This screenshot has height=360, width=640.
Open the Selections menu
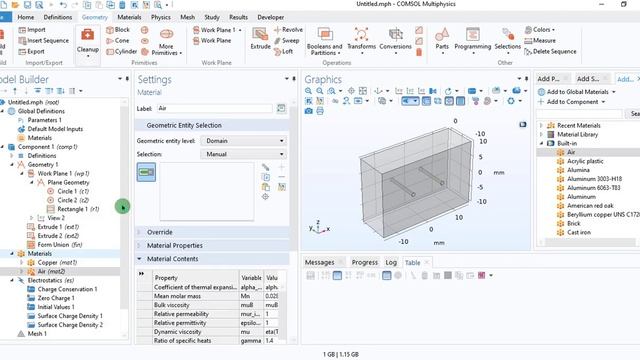(508, 41)
